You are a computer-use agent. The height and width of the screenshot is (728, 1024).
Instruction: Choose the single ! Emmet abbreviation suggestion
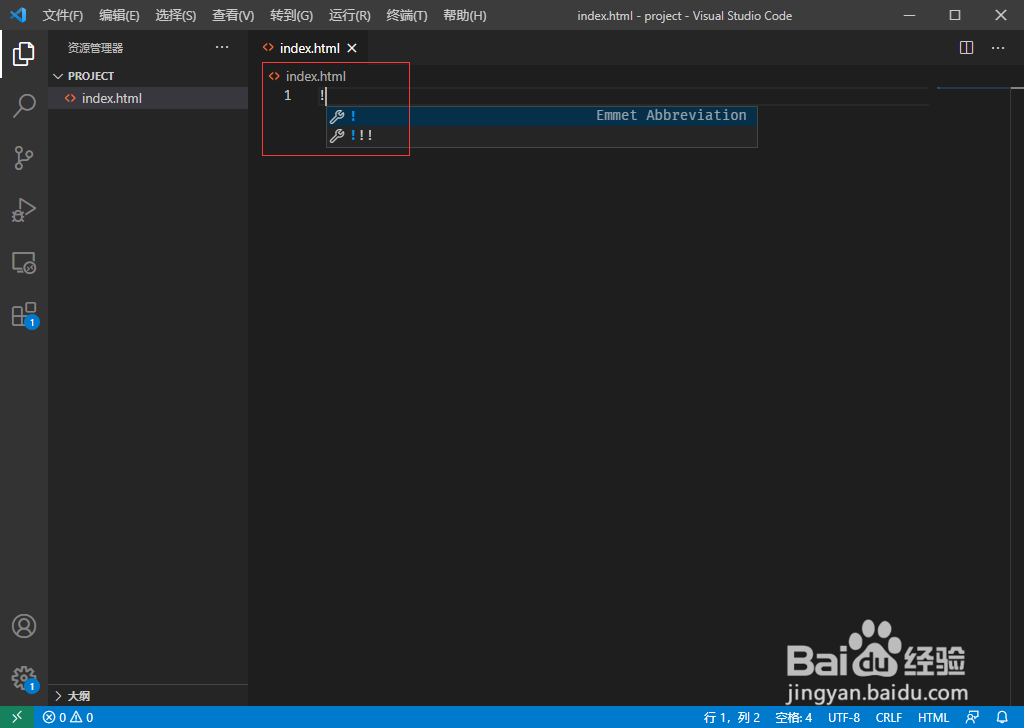542,116
